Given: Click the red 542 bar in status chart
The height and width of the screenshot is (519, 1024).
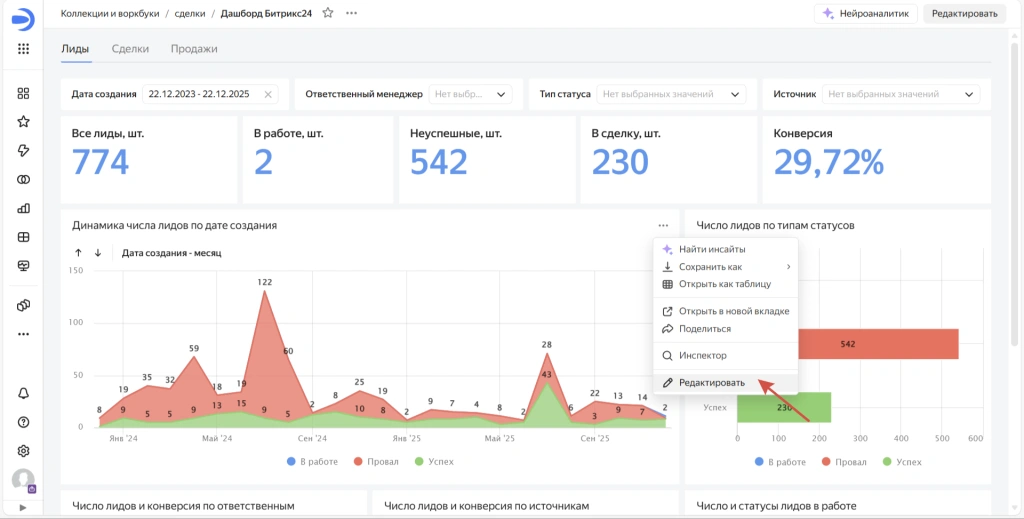Looking at the screenshot, I should pos(878,344).
